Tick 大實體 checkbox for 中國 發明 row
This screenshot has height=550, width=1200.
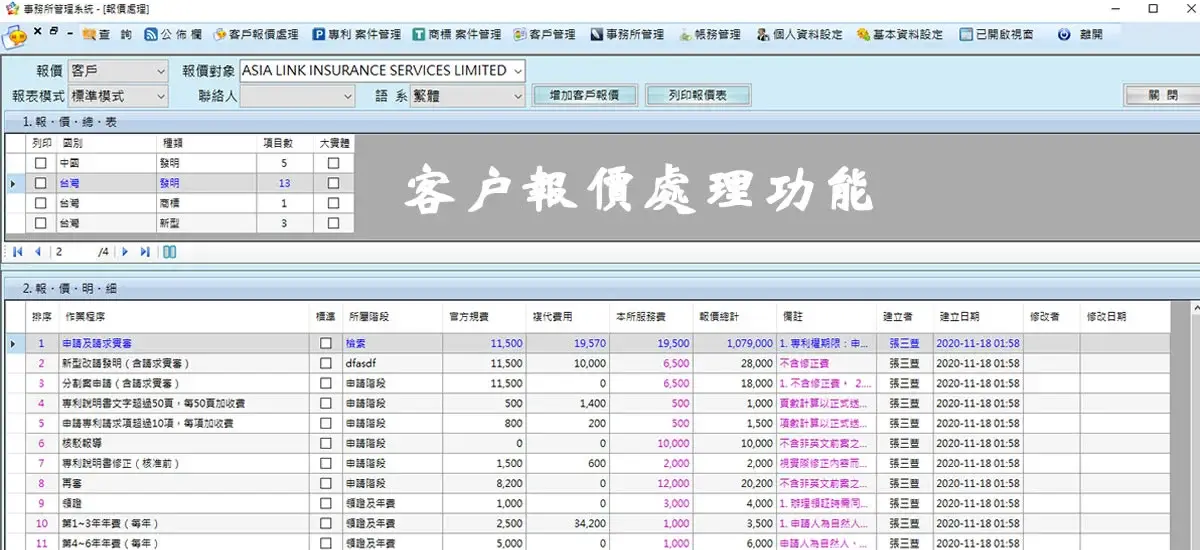(x=334, y=163)
